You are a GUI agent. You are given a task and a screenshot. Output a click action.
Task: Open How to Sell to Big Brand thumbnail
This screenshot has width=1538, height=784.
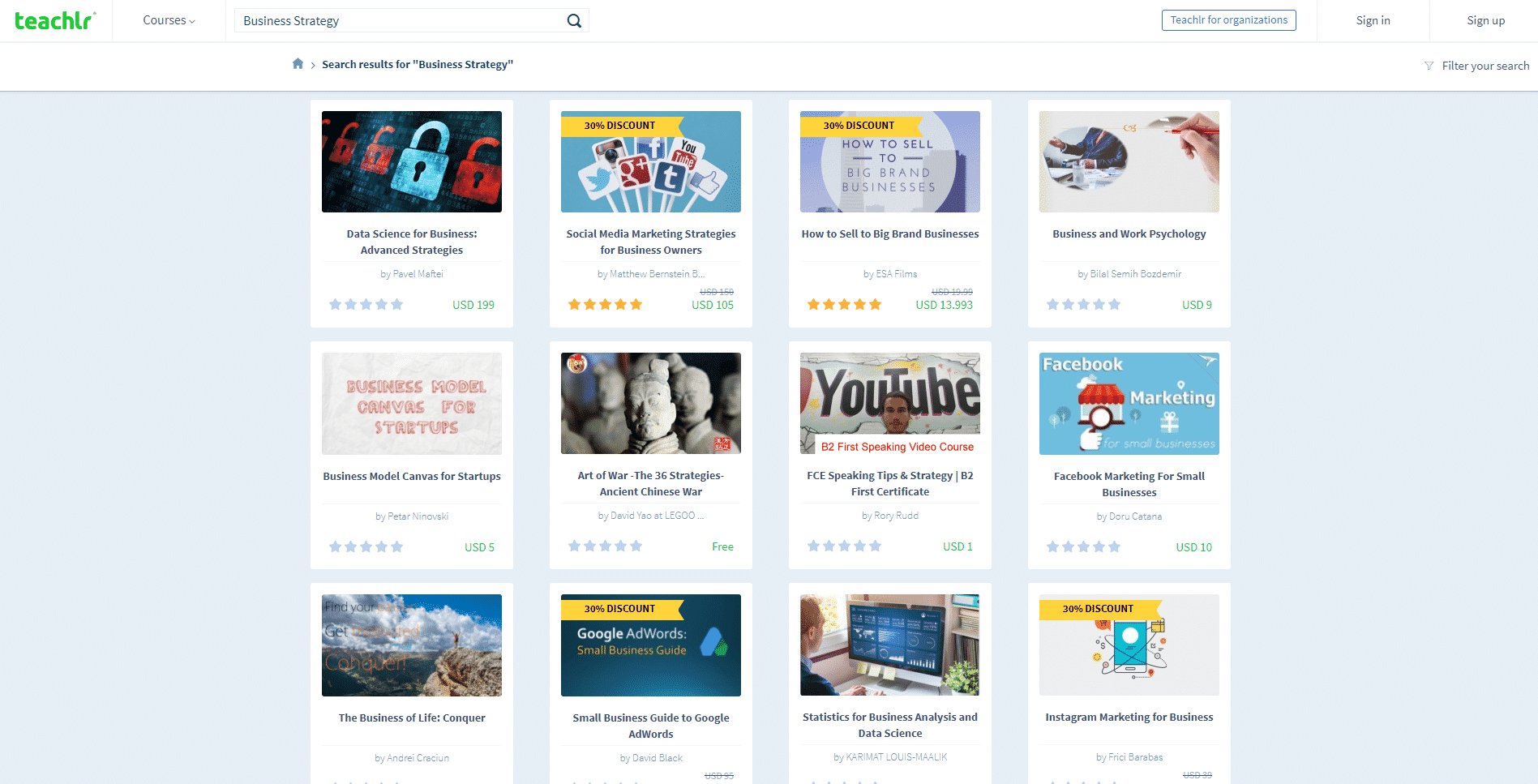tap(890, 161)
